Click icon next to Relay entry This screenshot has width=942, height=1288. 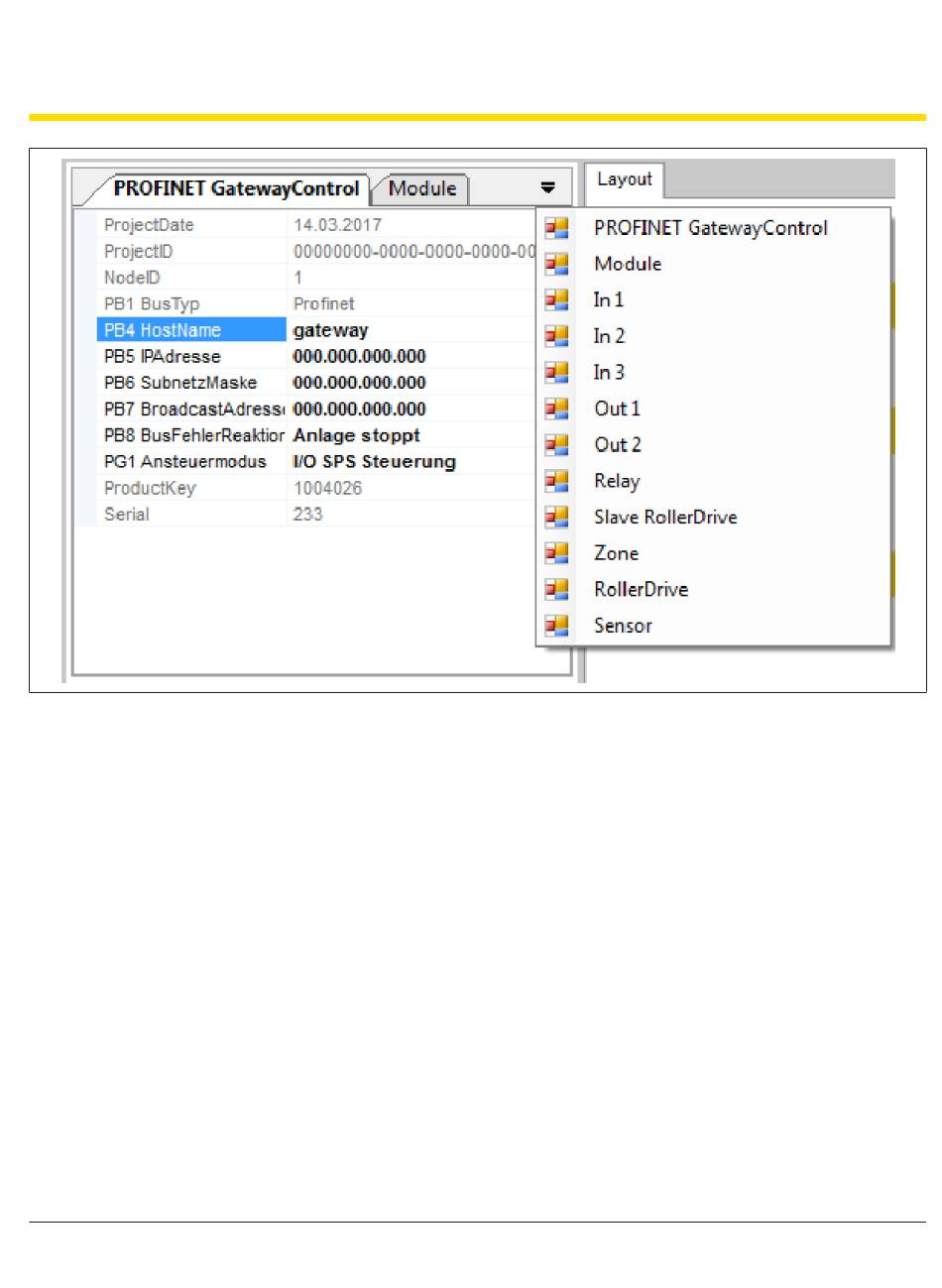pos(557,481)
